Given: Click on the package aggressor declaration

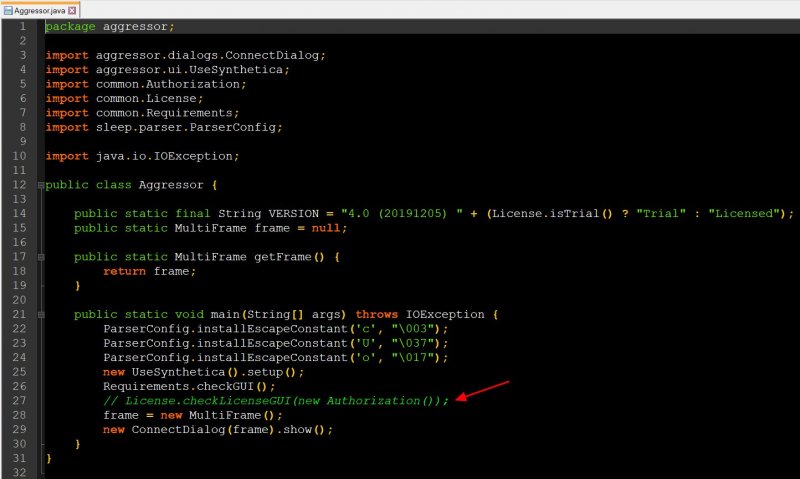Looking at the screenshot, I should click(109, 26).
